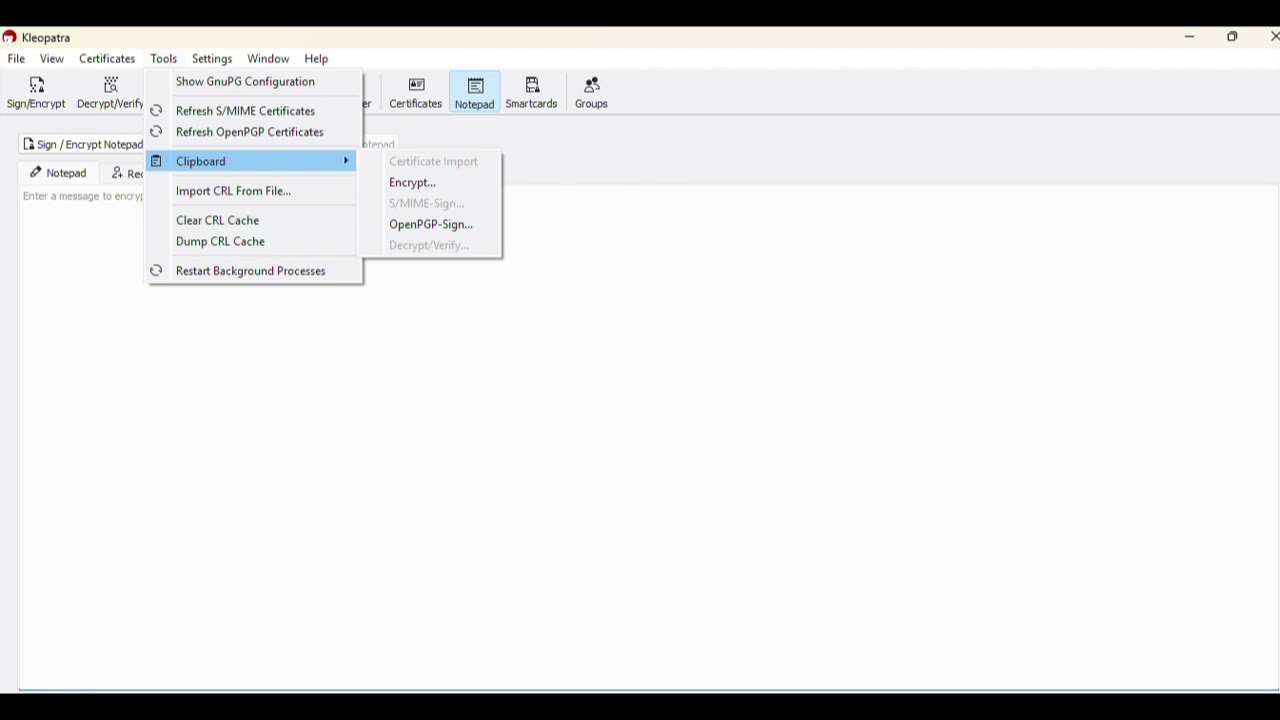Open the View menu

tap(51, 59)
